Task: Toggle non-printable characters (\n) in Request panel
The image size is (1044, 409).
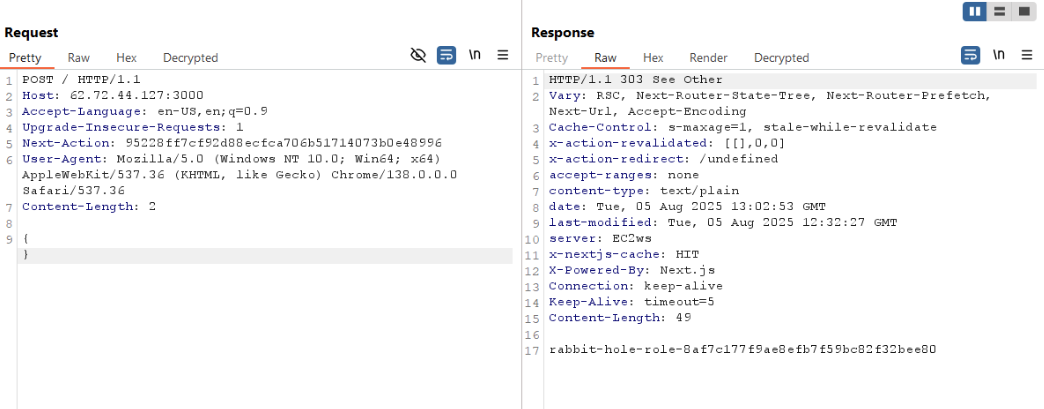Action: pos(475,55)
